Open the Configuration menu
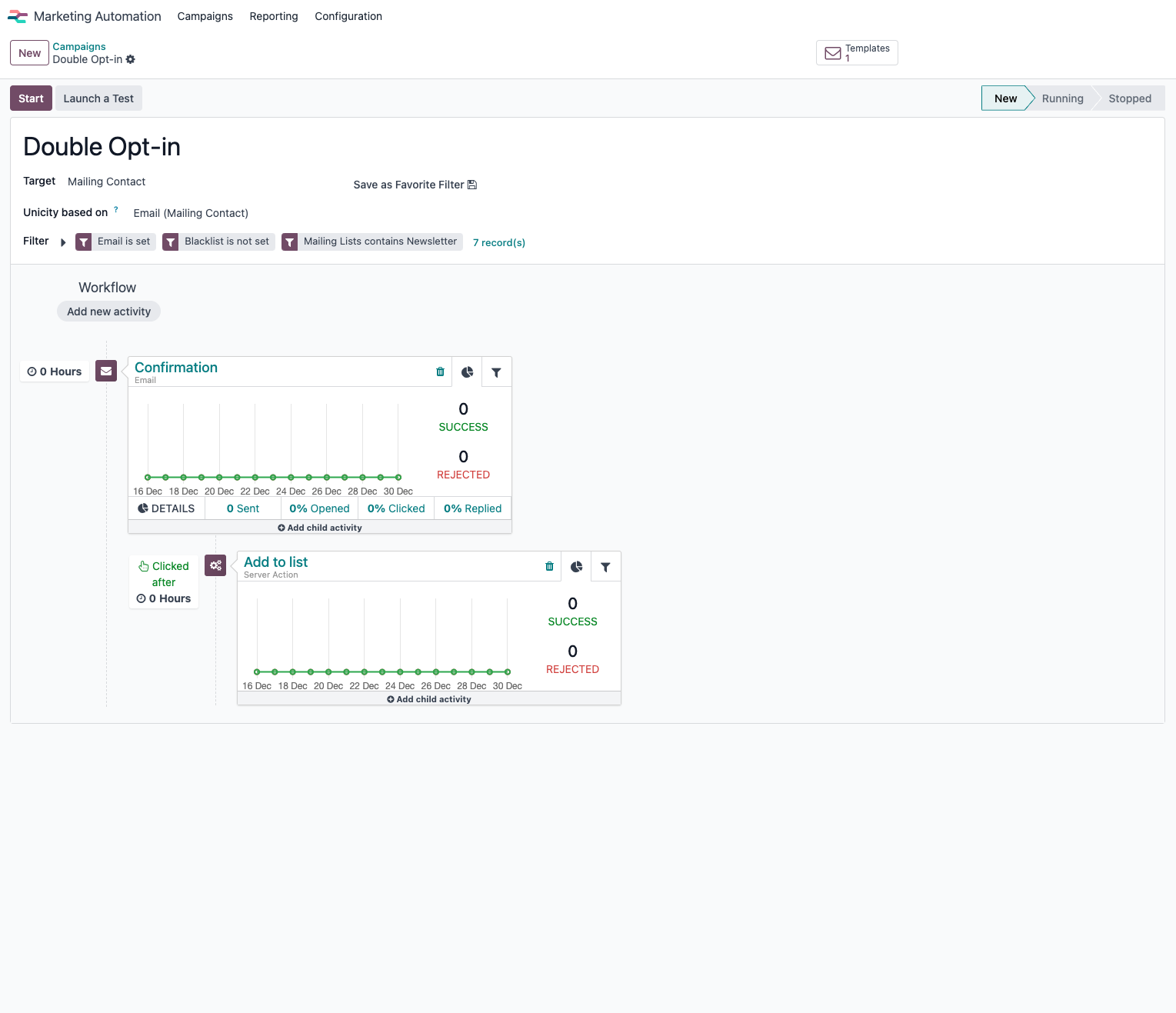 coord(348,16)
